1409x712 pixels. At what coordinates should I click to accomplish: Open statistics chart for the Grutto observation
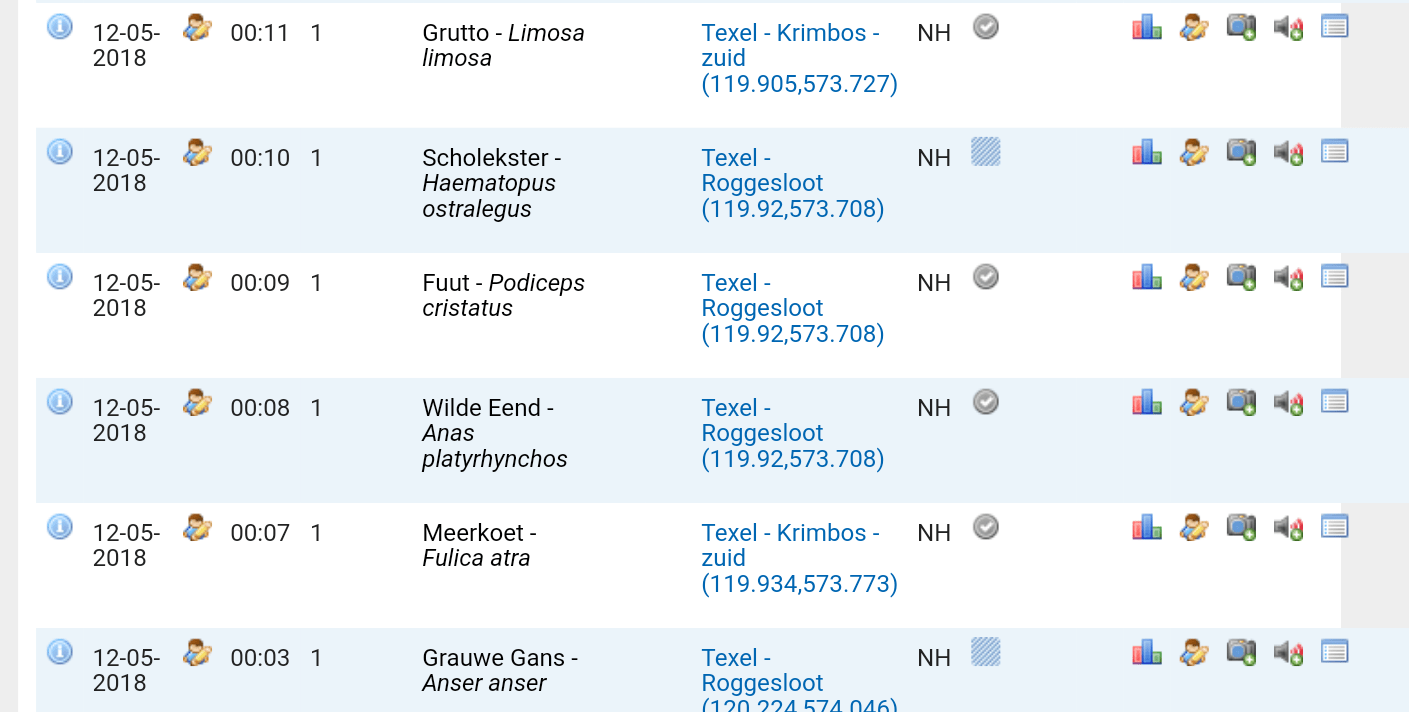(1146, 28)
